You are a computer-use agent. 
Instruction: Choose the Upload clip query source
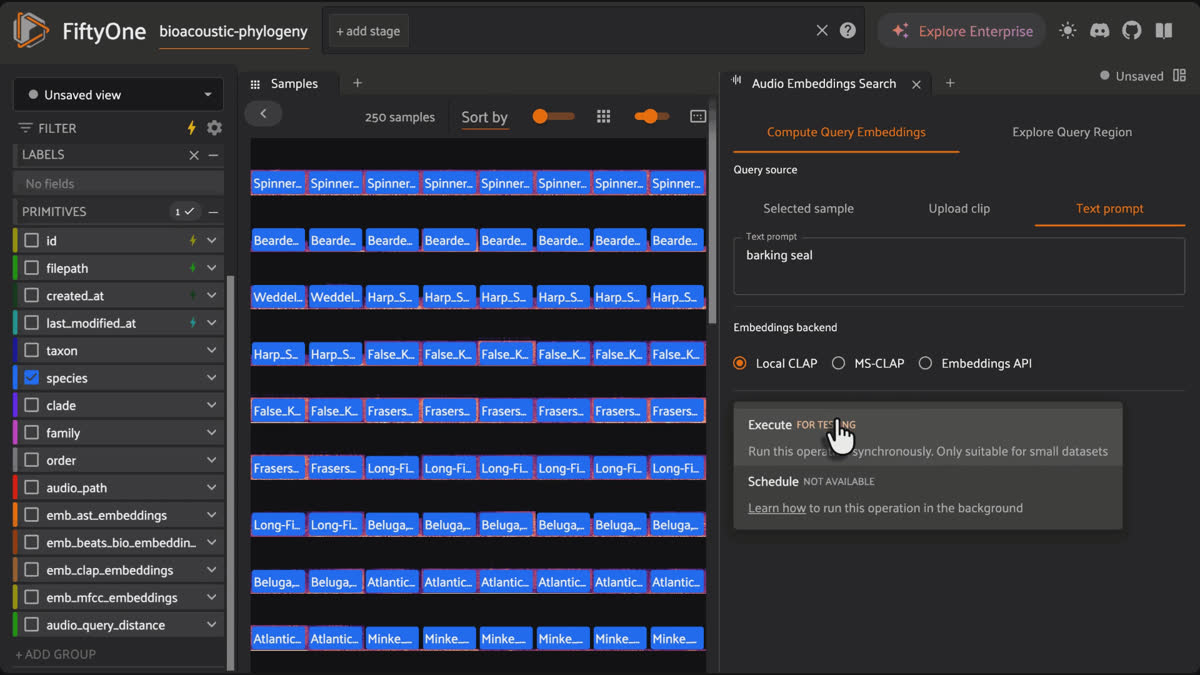(x=959, y=209)
